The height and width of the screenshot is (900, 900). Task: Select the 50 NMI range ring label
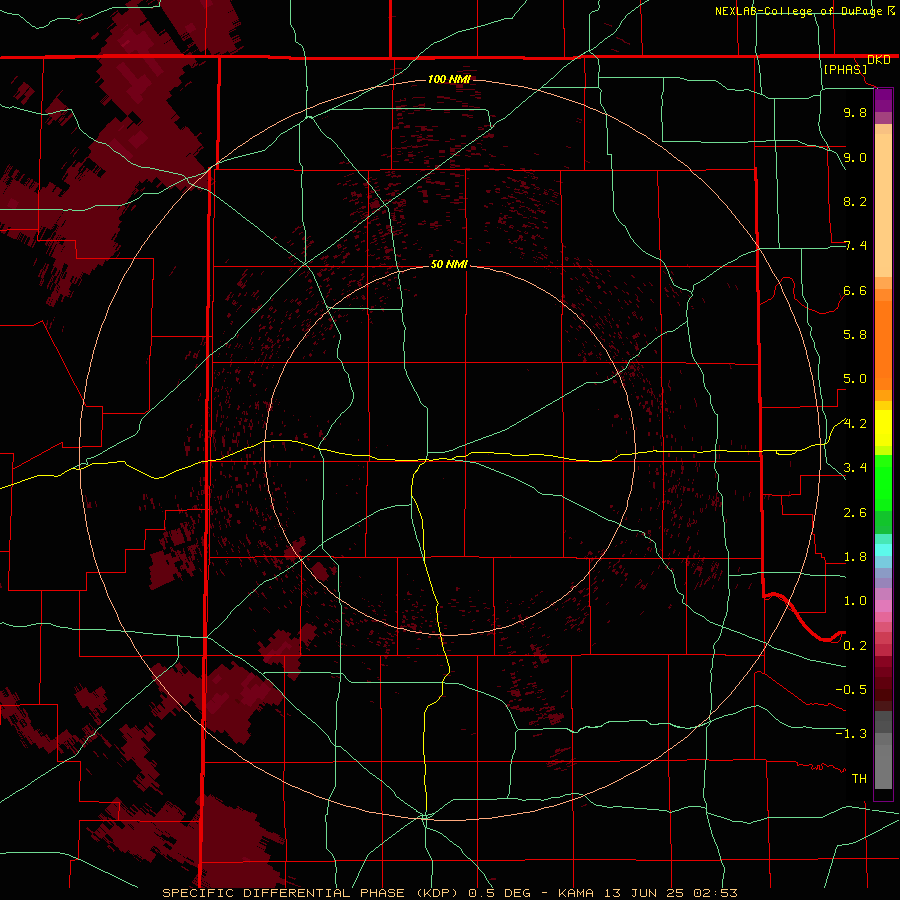pos(449,264)
